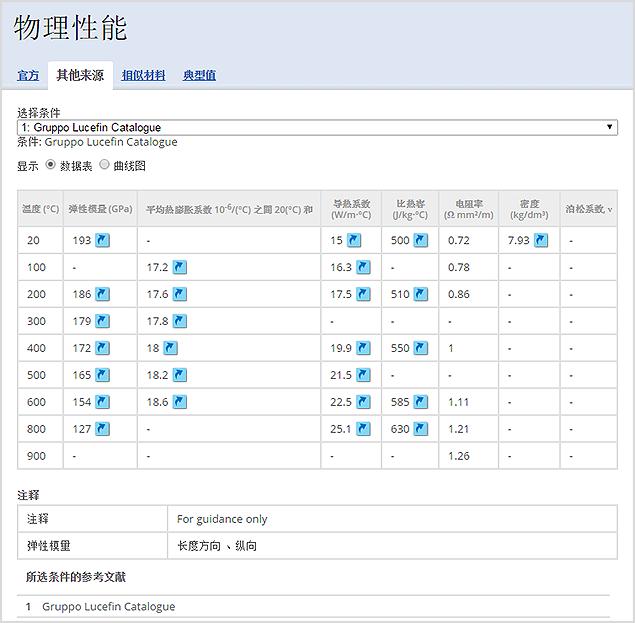Open reference icon next to expansion value 18 at 400°C
Screen dimensions: 635x623
click(170, 348)
